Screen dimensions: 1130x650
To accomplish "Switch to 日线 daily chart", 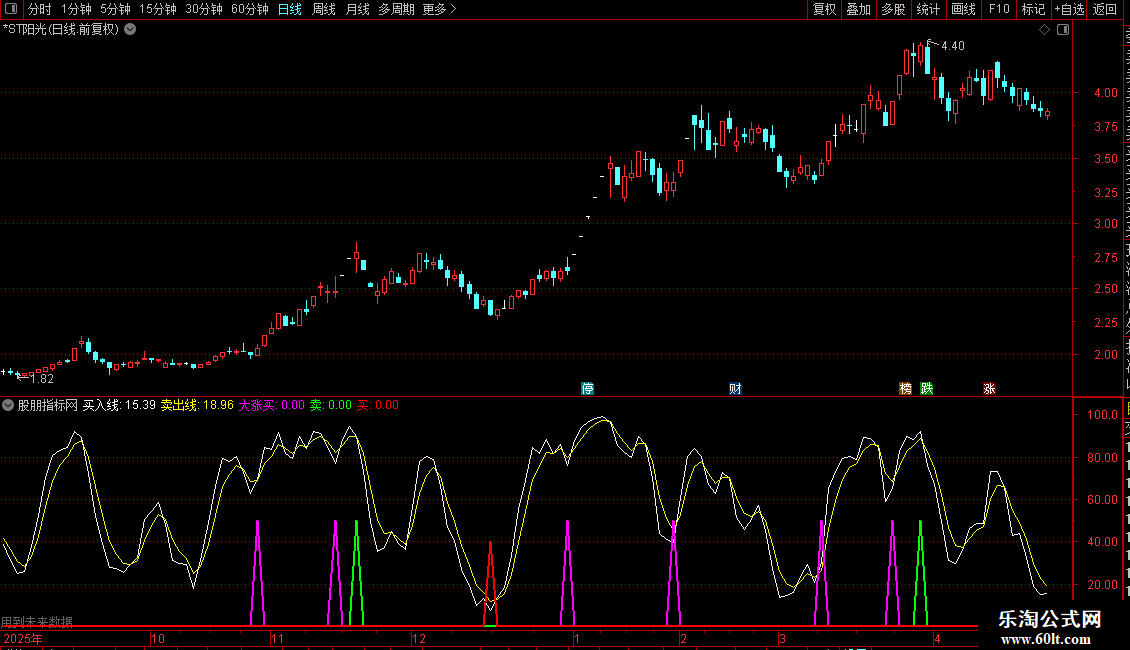I will [x=290, y=9].
